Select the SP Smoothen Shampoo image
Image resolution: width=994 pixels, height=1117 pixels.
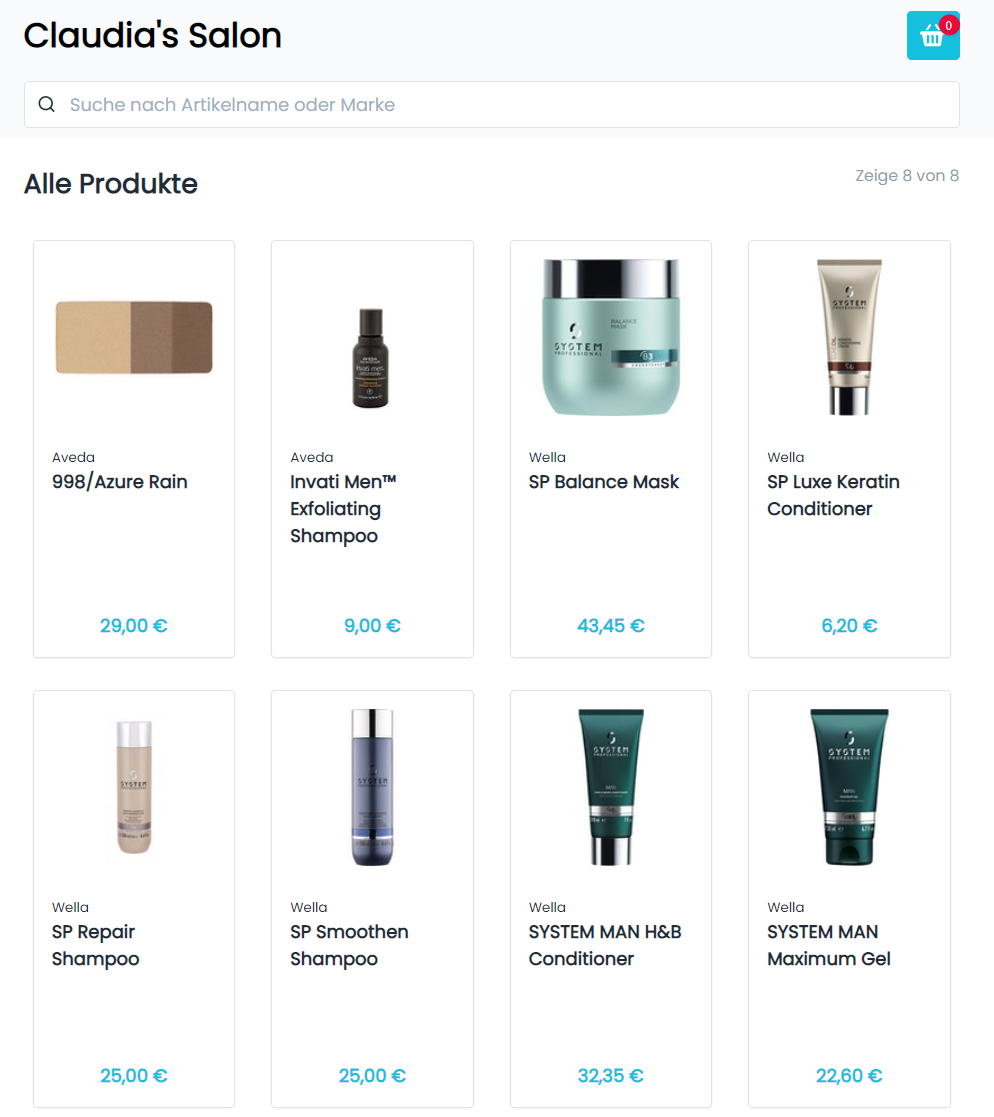coord(372,787)
